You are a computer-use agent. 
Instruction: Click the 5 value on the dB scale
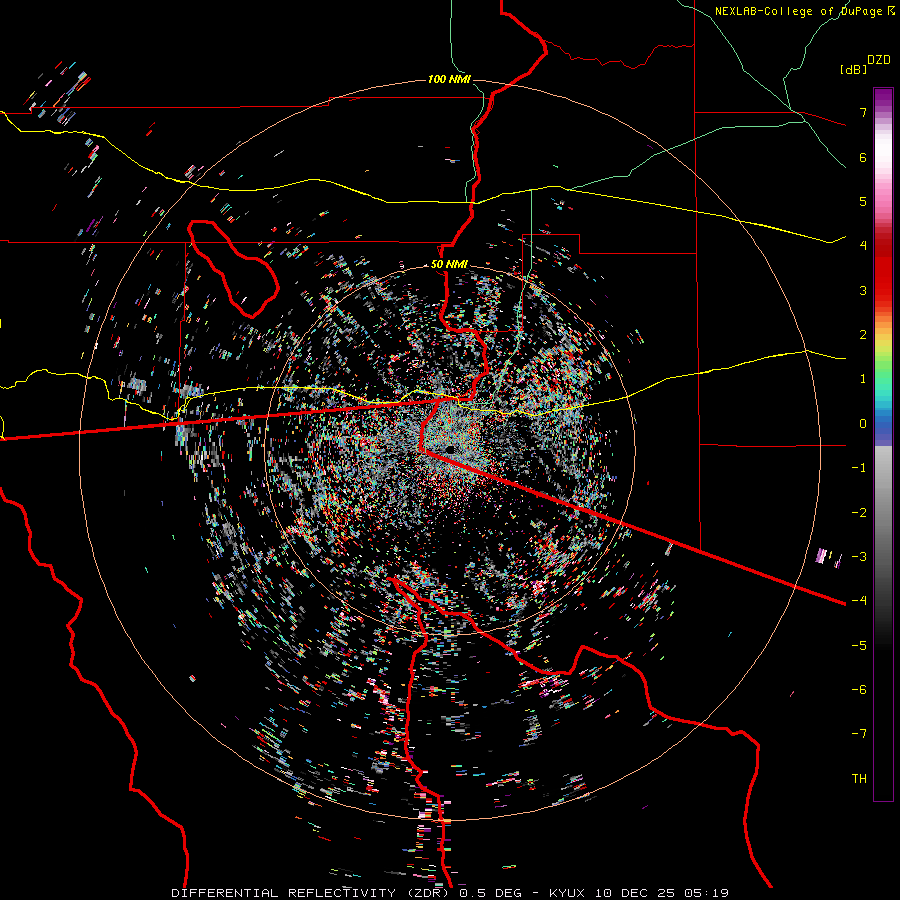point(863,201)
